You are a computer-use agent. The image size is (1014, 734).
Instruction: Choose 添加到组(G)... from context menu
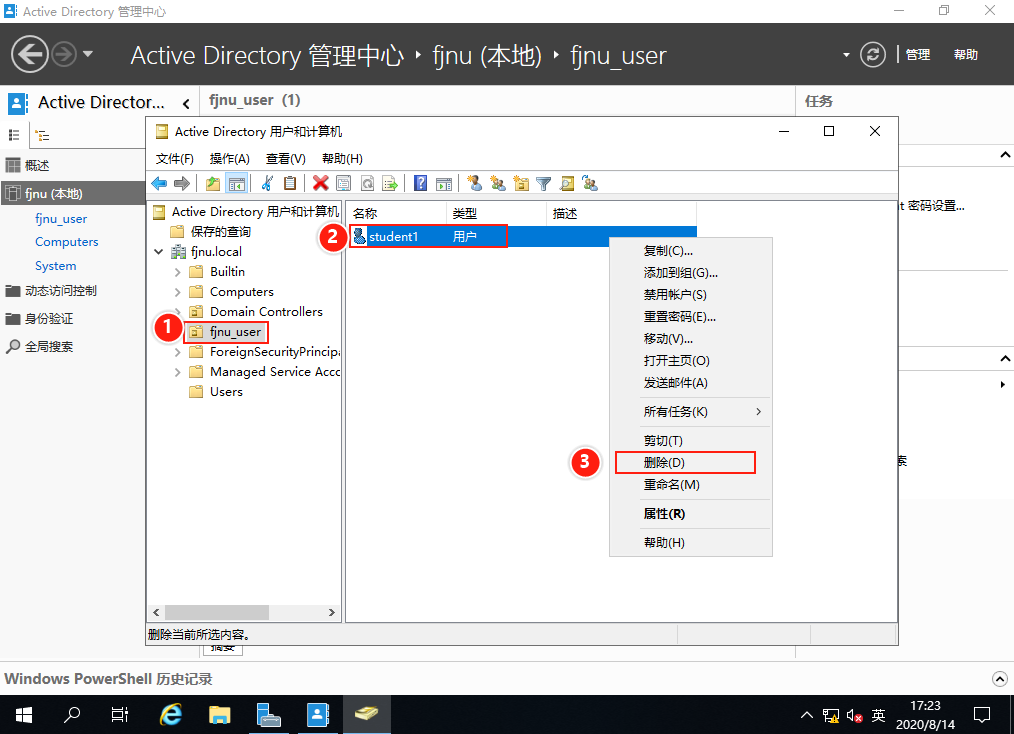point(691,273)
